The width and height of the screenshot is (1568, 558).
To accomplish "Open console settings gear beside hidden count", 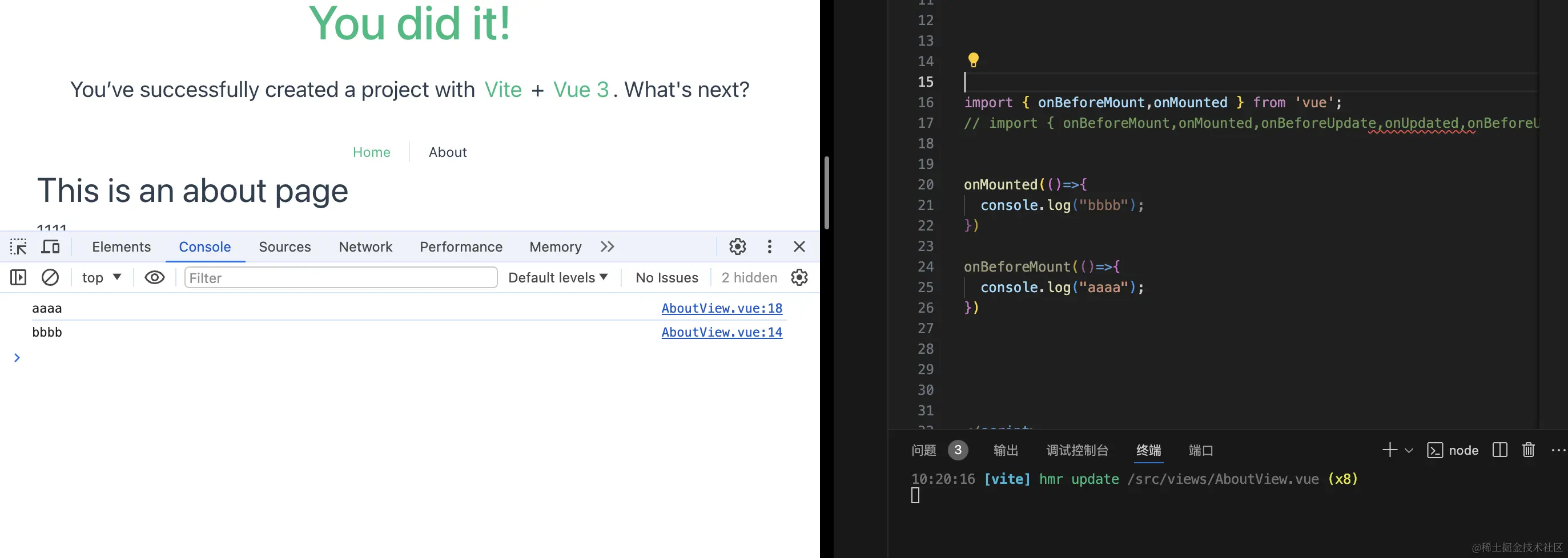I will point(799,277).
